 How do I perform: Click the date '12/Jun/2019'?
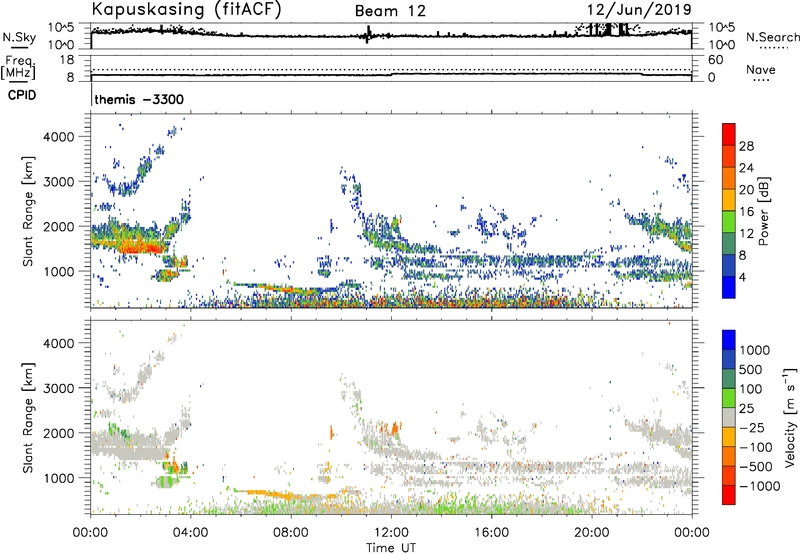coord(639,10)
